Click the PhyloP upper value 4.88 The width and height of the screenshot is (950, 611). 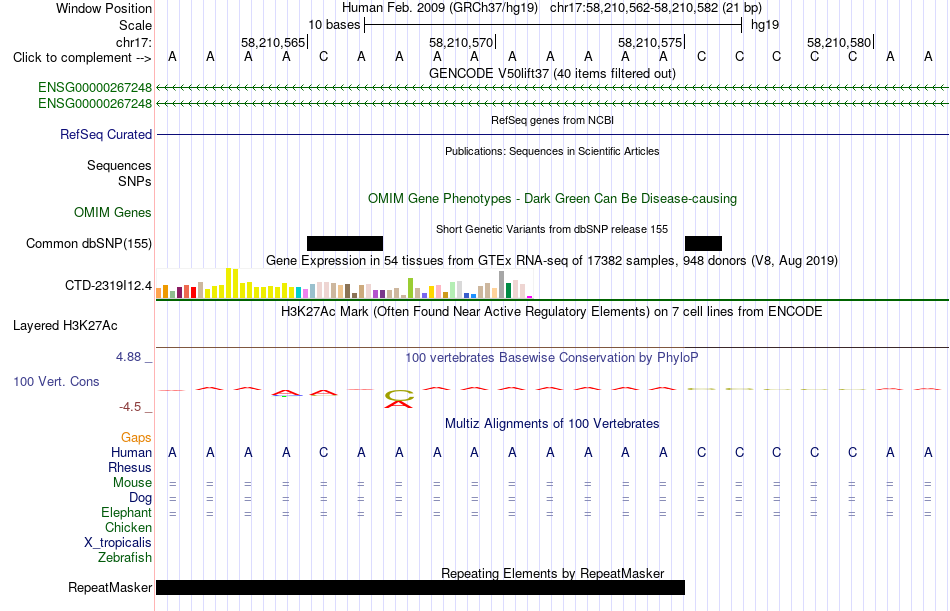pyautogui.click(x=128, y=357)
